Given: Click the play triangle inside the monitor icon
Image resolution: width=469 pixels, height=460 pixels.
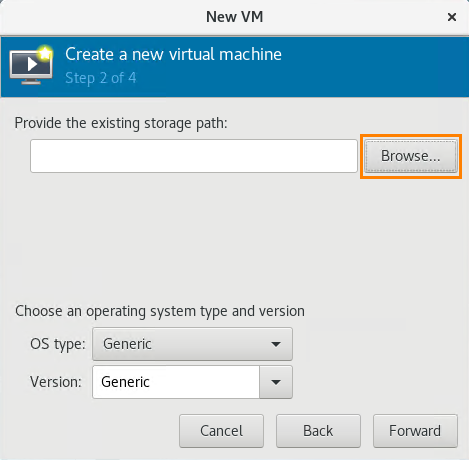Looking at the screenshot, I should (x=32, y=64).
